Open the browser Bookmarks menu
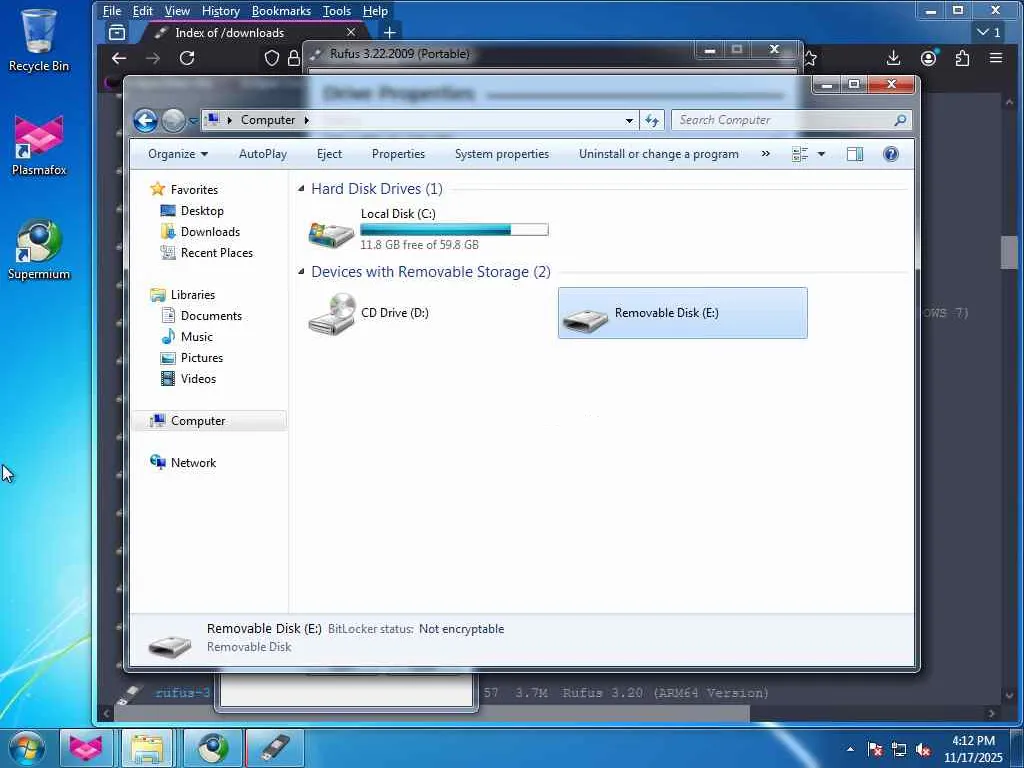The height and width of the screenshot is (768, 1024). (281, 10)
